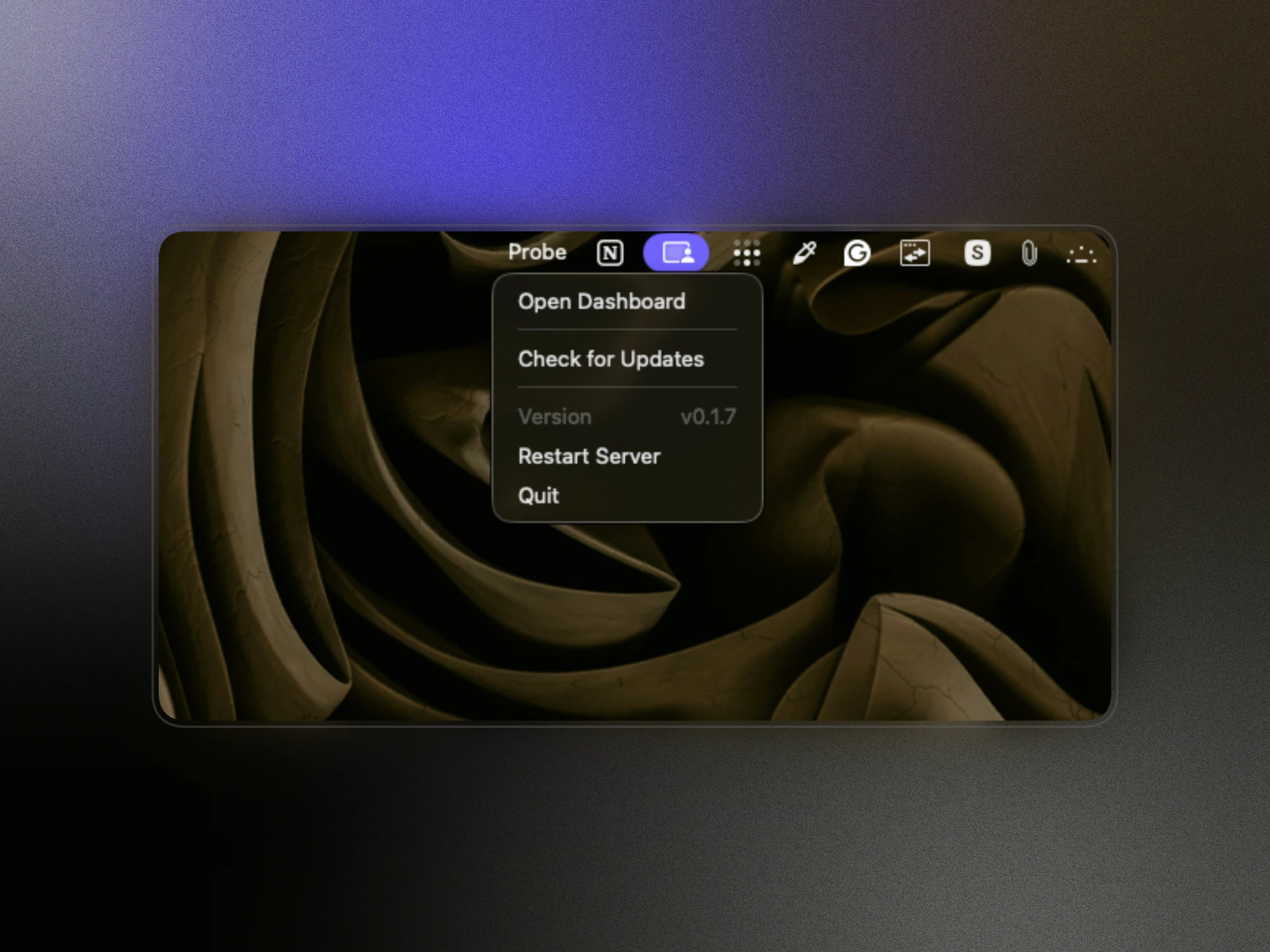Open the rounded S icon in the menu bar
This screenshot has width=1270, height=952.
point(977,253)
